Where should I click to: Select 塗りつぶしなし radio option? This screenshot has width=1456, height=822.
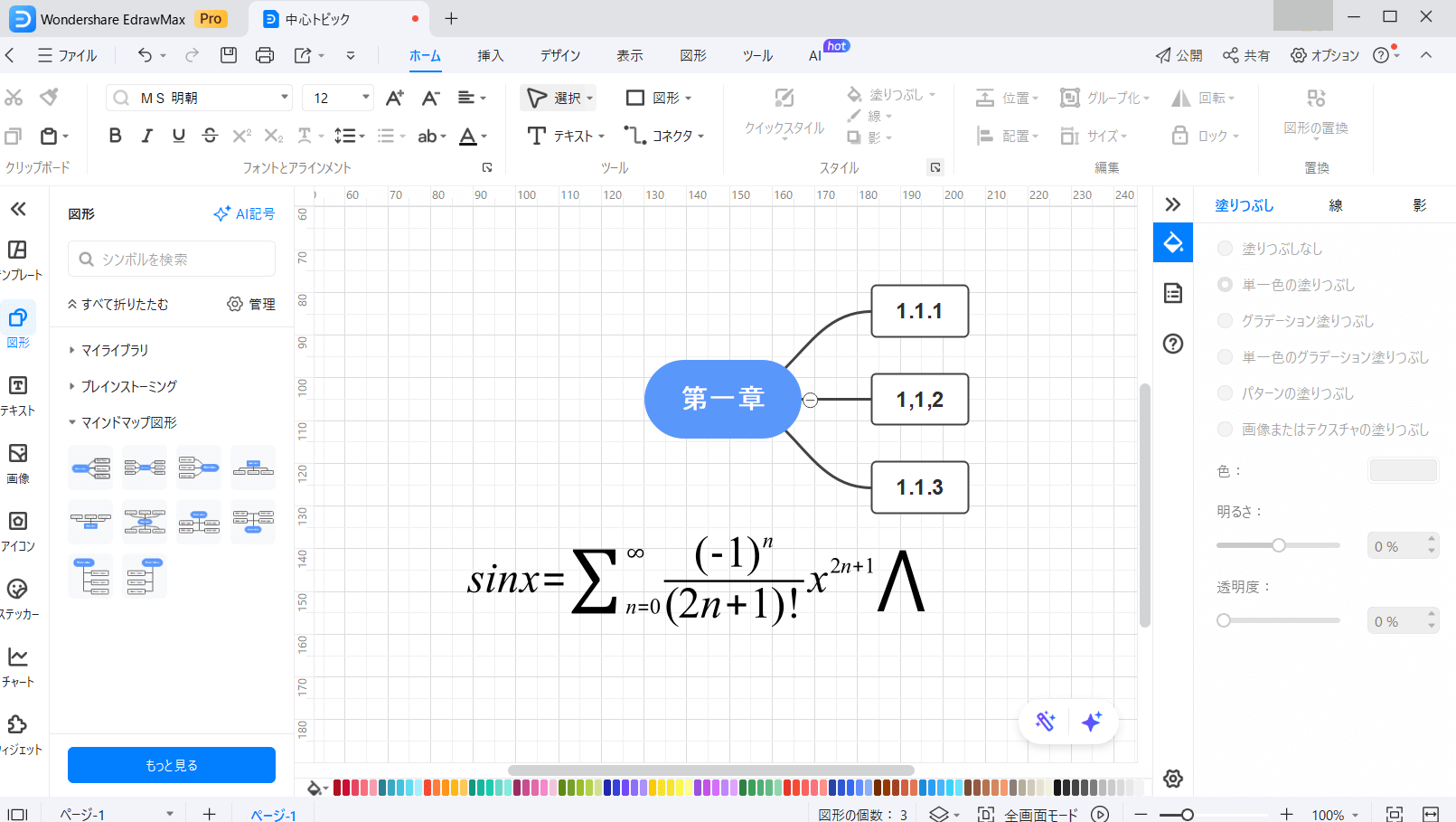[x=1226, y=249]
